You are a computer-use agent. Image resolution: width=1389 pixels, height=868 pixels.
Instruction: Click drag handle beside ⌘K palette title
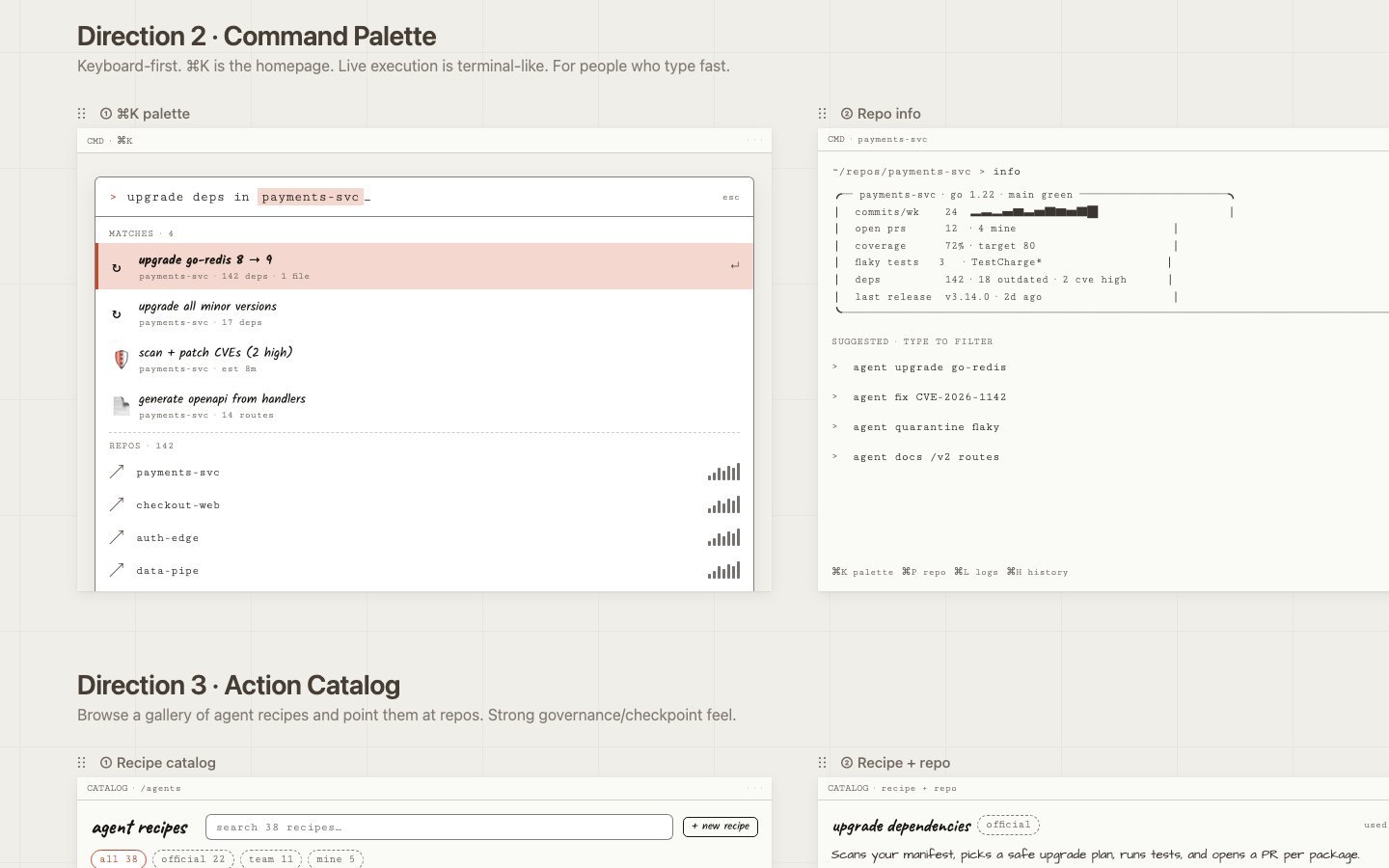(82, 114)
